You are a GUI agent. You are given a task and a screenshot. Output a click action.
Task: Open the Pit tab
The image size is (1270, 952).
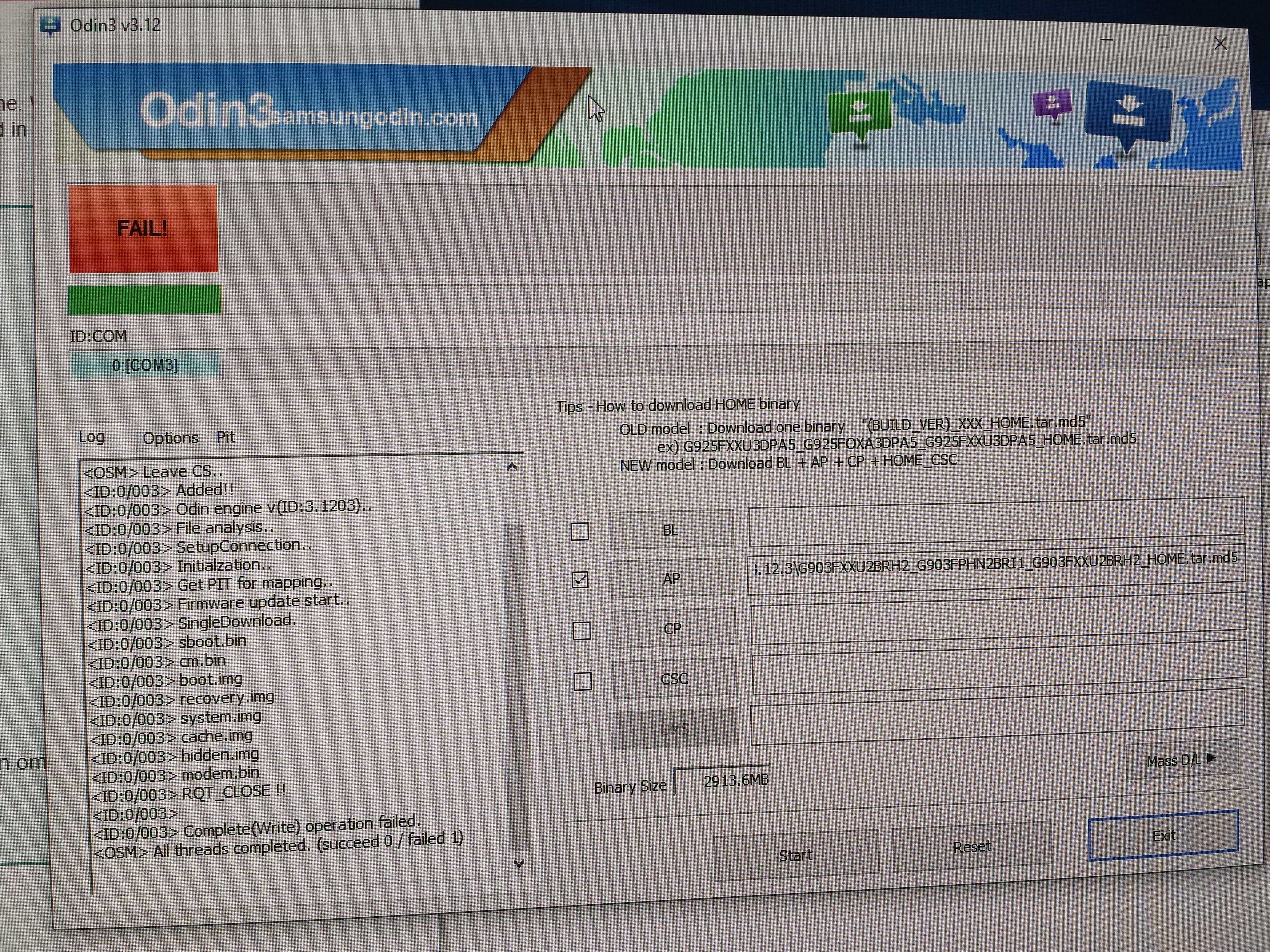pos(226,437)
